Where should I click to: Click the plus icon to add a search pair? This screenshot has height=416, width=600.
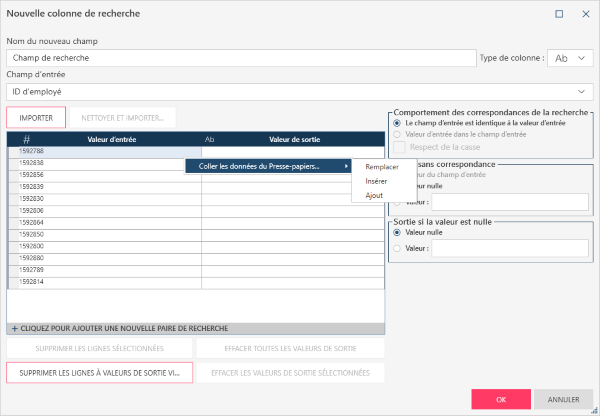coord(14,328)
